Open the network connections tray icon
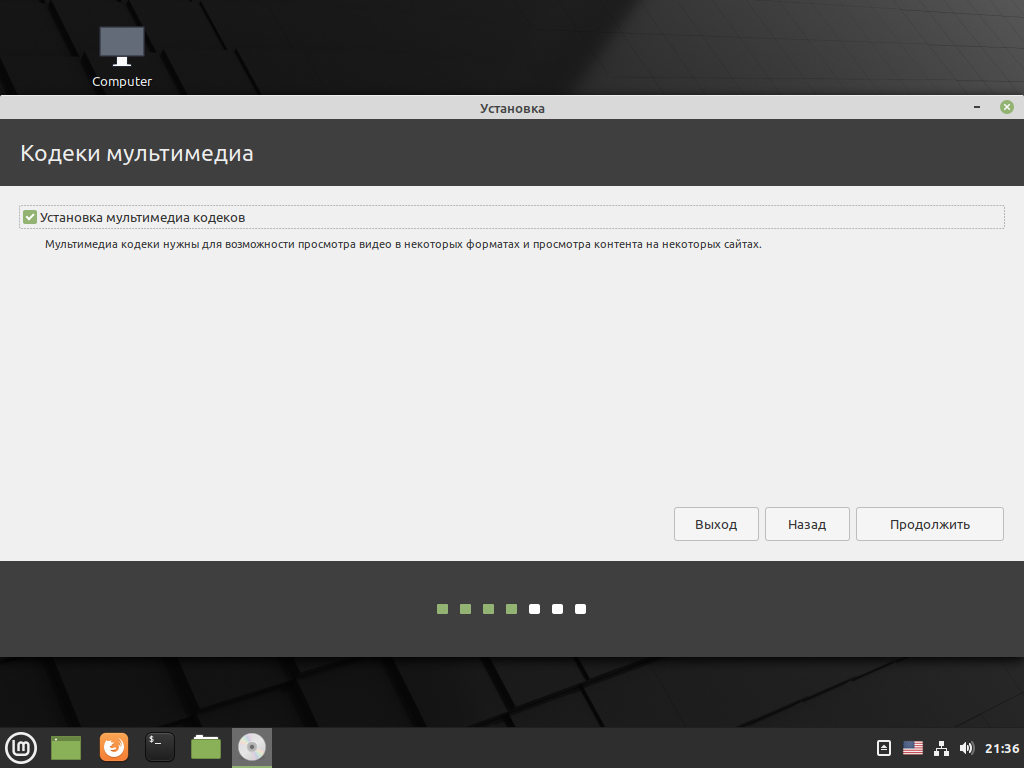The height and width of the screenshot is (768, 1024). point(941,748)
